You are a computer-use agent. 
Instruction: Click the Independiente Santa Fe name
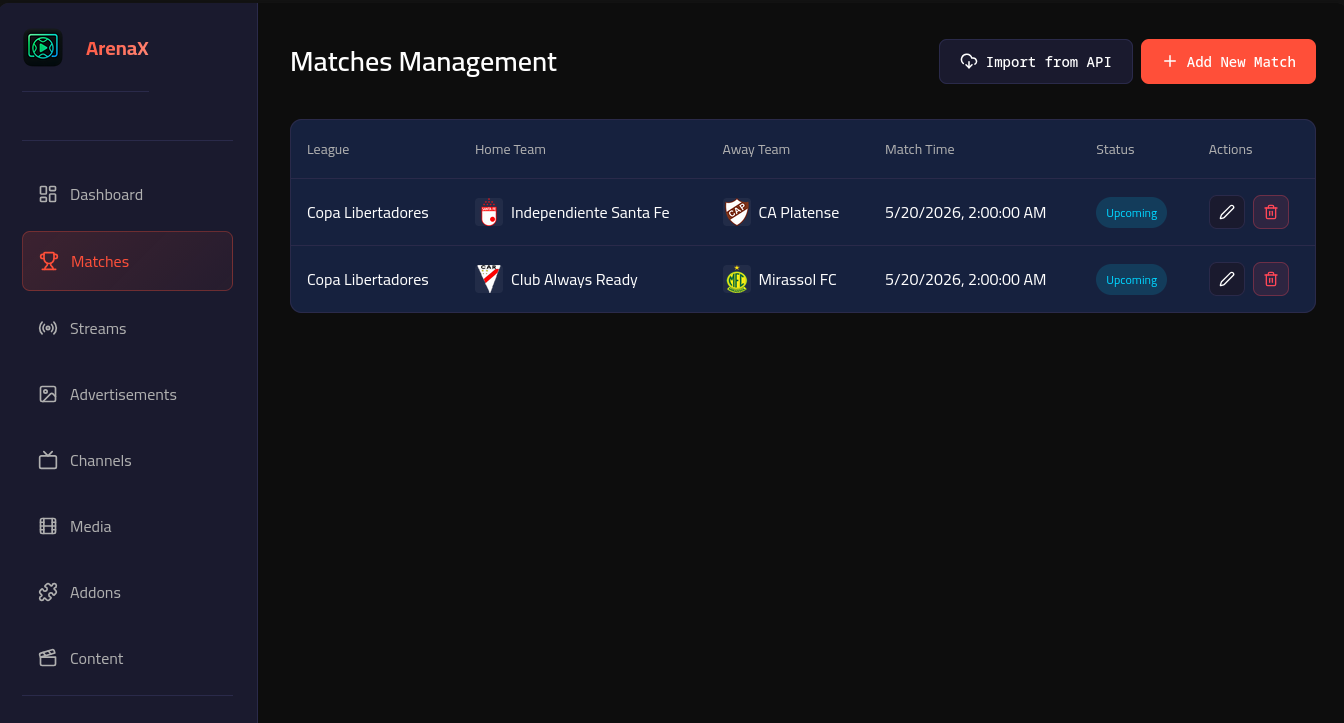pyautogui.click(x=590, y=212)
